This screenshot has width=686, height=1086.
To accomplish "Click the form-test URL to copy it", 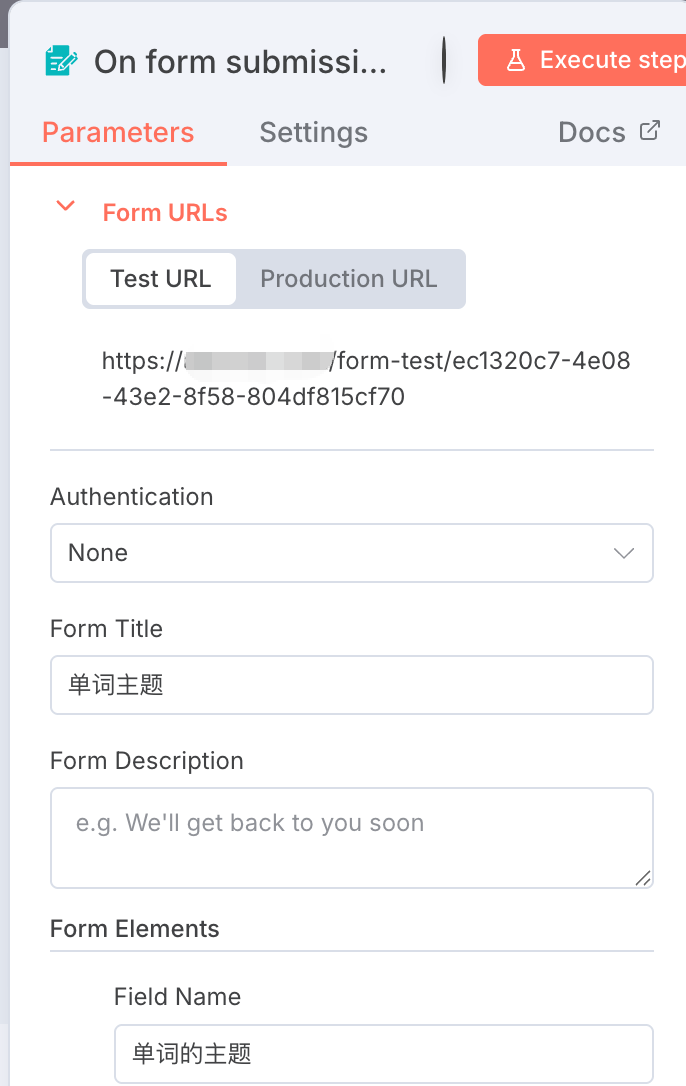I will click(366, 378).
